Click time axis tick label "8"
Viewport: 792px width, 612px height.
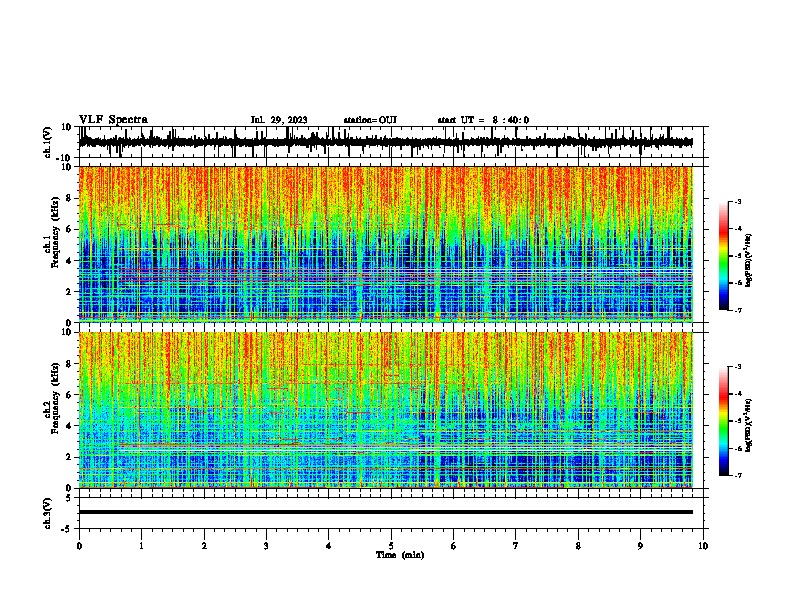(578, 546)
